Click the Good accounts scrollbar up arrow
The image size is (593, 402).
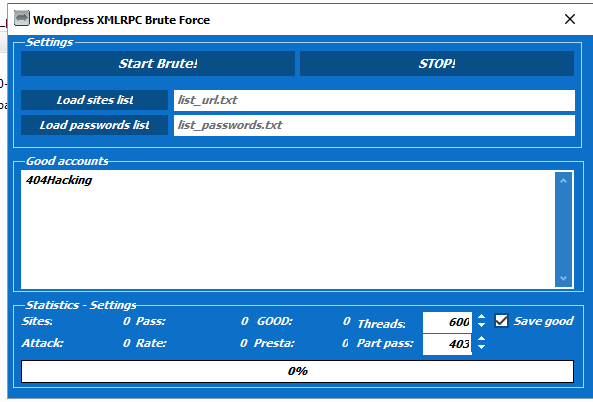click(564, 181)
